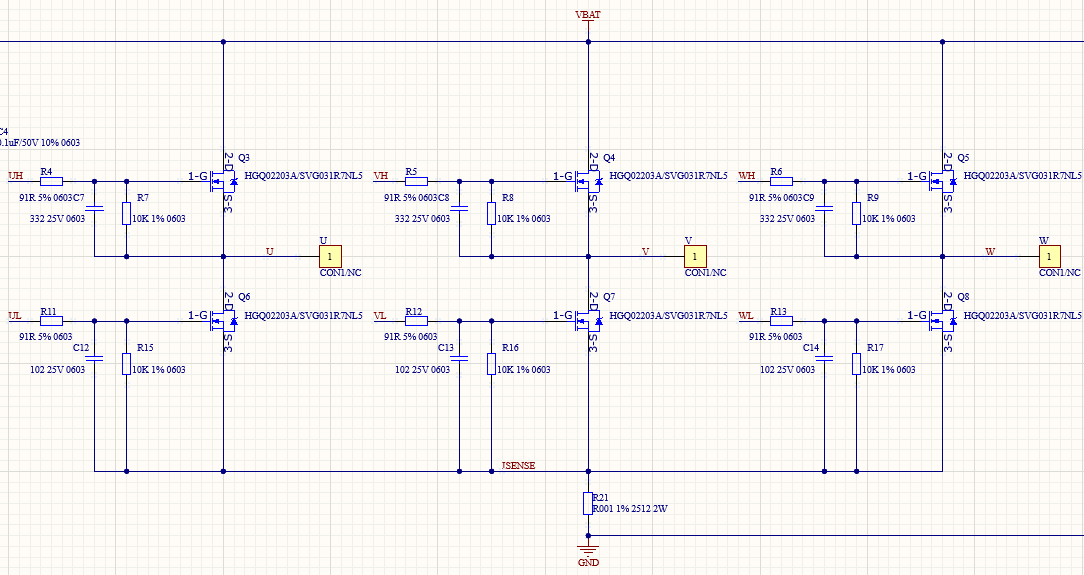Select the VBAT power port symbol
Image resolution: width=1084 pixels, height=575 pixels.
[588, 16]
